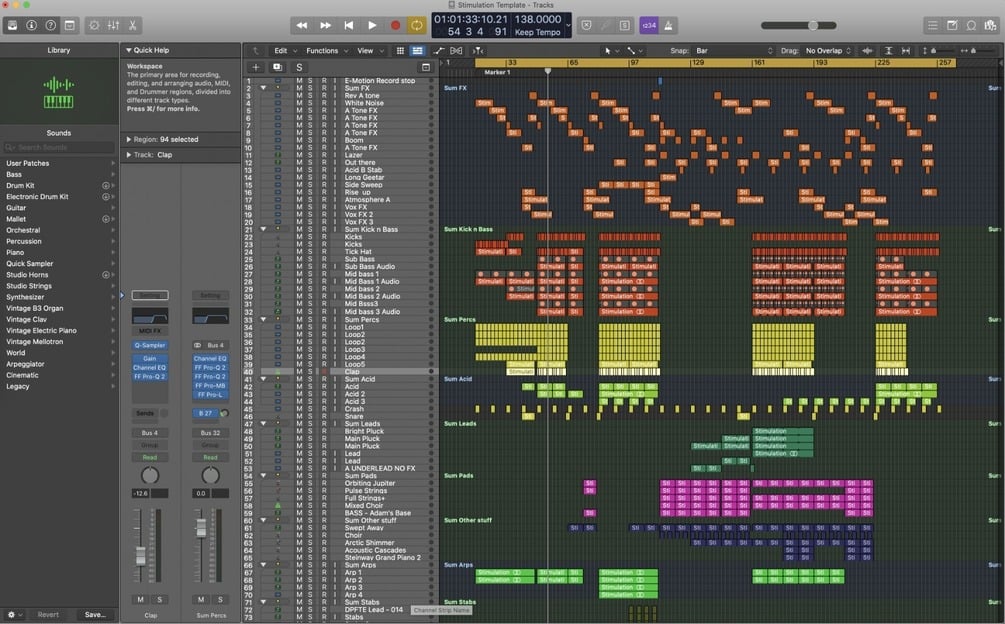The image size is (1005, 624).
Task: Click FF Pro-MB plugin slot
Action: 210,386
